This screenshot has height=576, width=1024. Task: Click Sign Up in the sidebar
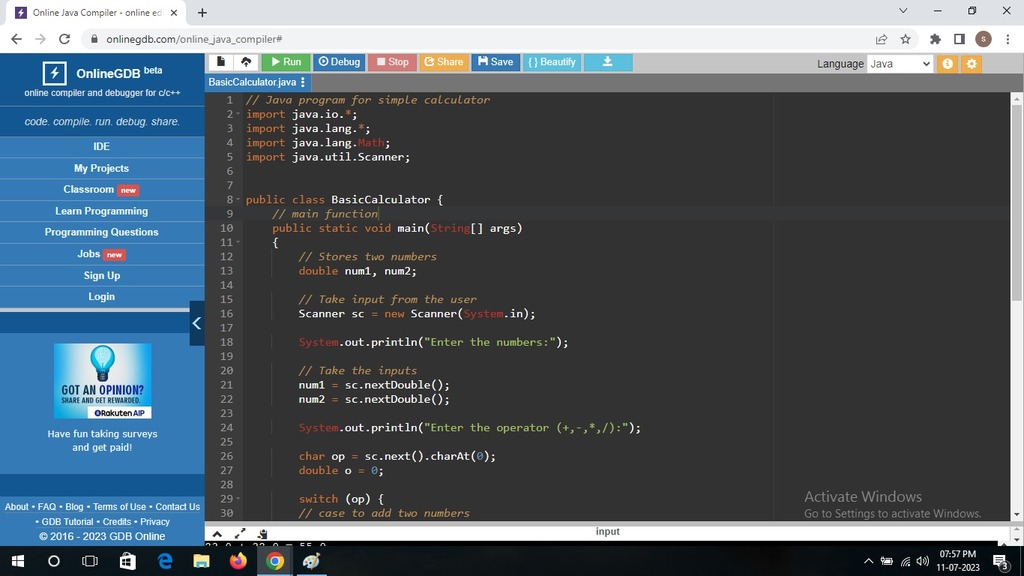[102, 276]
